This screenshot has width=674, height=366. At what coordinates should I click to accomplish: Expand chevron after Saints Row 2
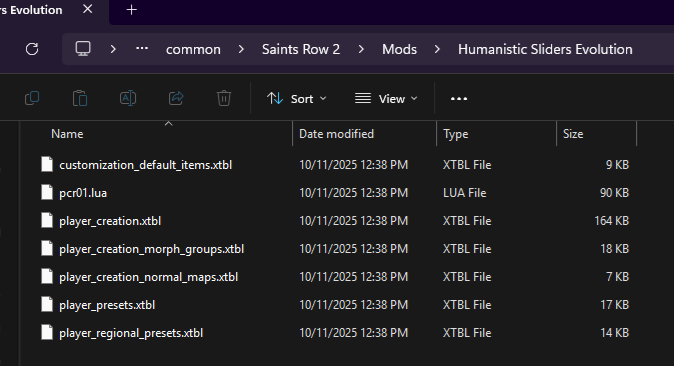pos(361,49)
